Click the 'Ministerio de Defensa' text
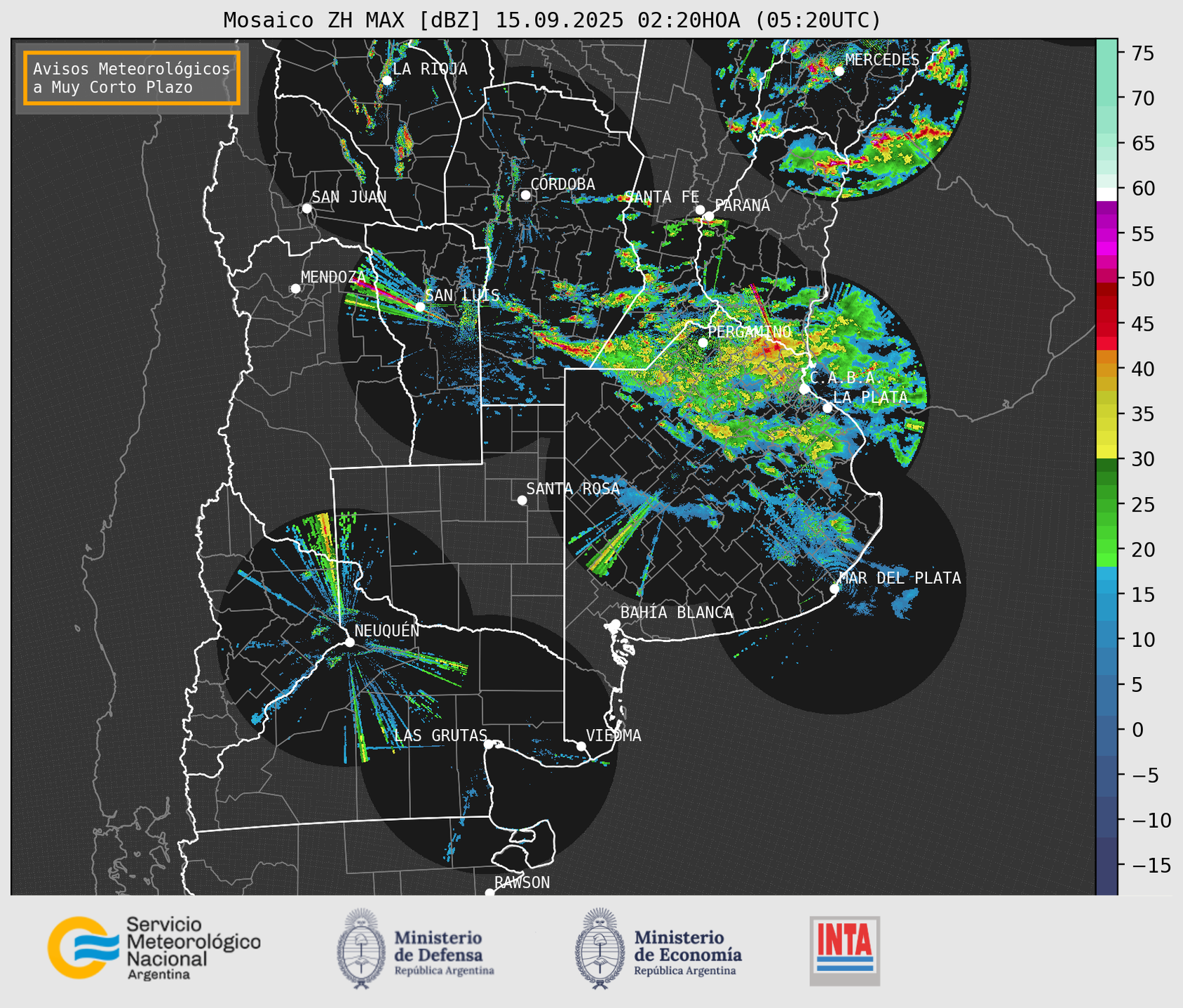This screenshot has width=1183, height=1008. click(x=438, y=946)
